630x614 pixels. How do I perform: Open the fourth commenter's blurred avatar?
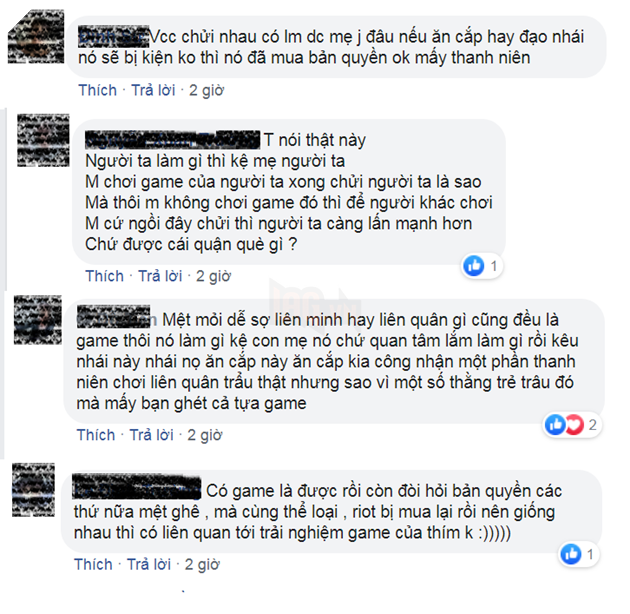(33, 490)
